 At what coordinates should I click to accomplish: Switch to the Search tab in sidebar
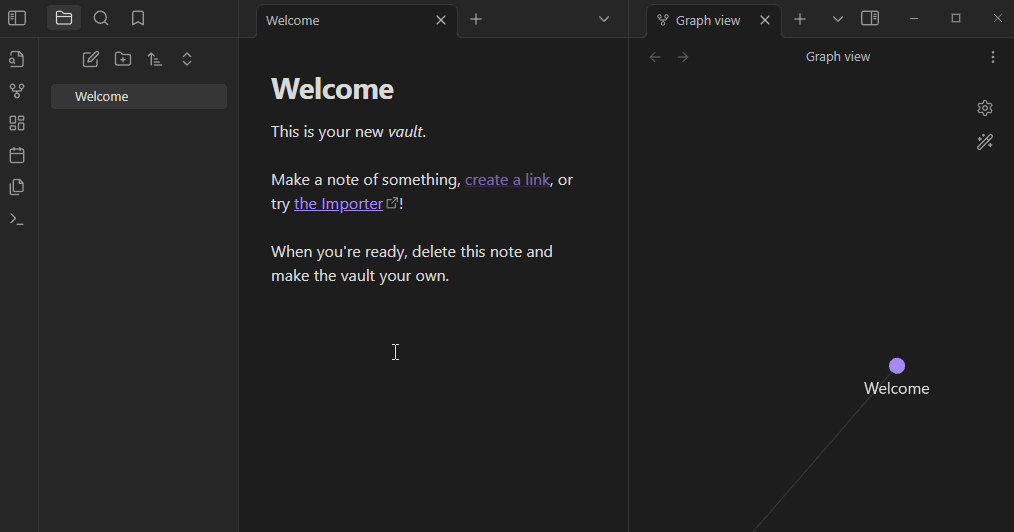pyautogui.click(x=101, y=18)
